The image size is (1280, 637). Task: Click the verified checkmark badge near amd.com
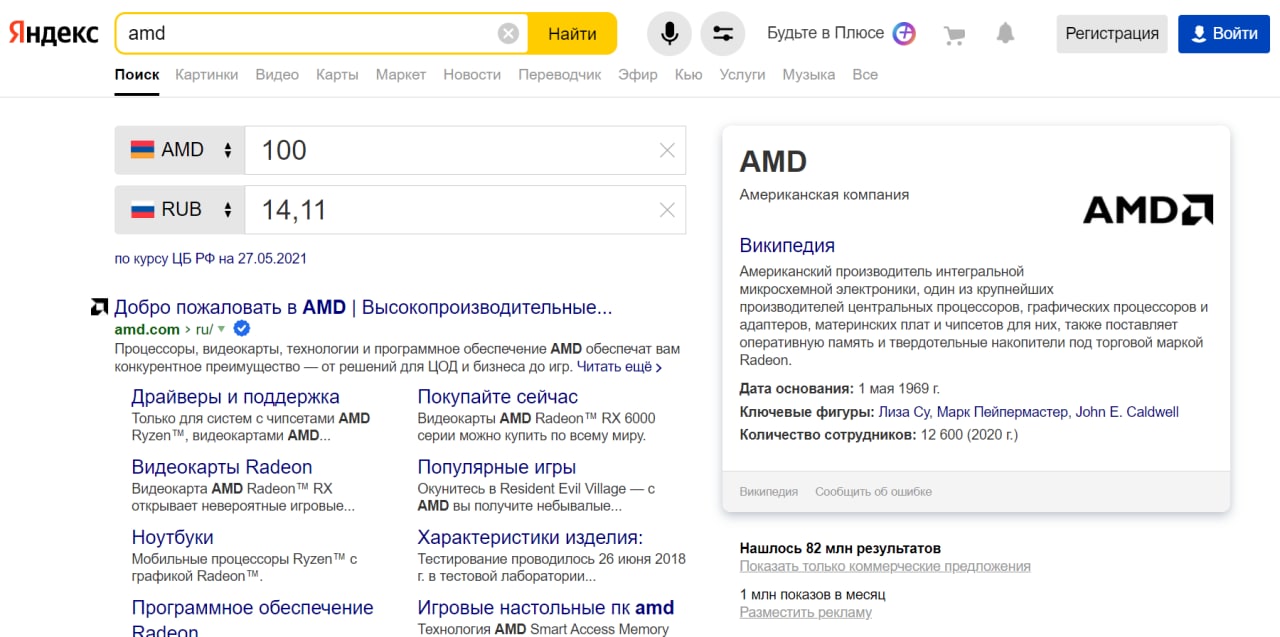click(x=241, y=329)
